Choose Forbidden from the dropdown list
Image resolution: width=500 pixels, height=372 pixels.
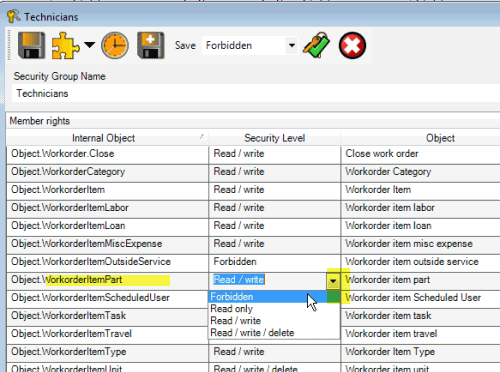[274, 297]
